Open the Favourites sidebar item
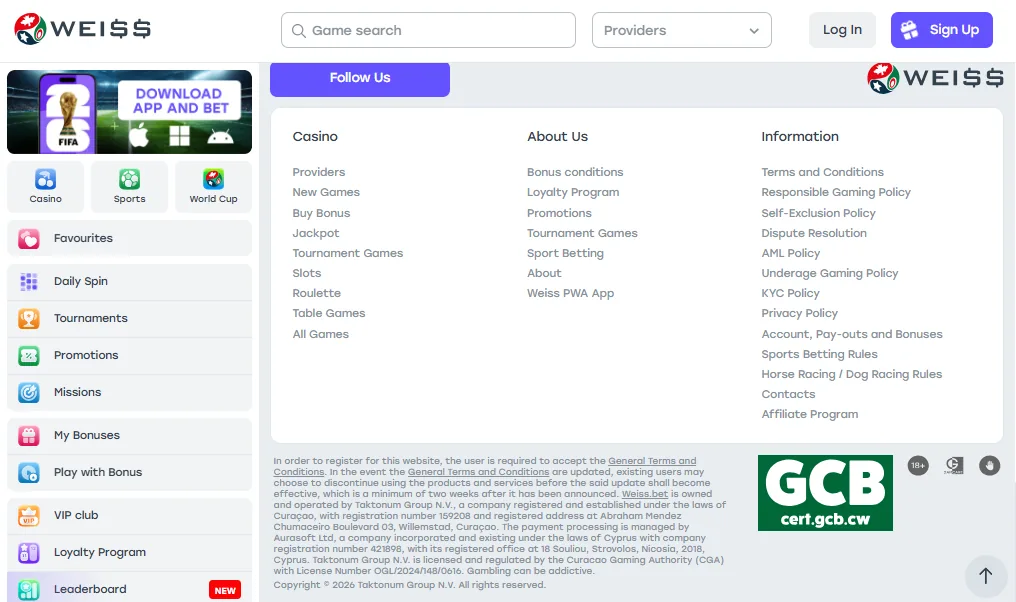Image resolution: width=1016 pixels, height=602 pixels. click(130, 238)
